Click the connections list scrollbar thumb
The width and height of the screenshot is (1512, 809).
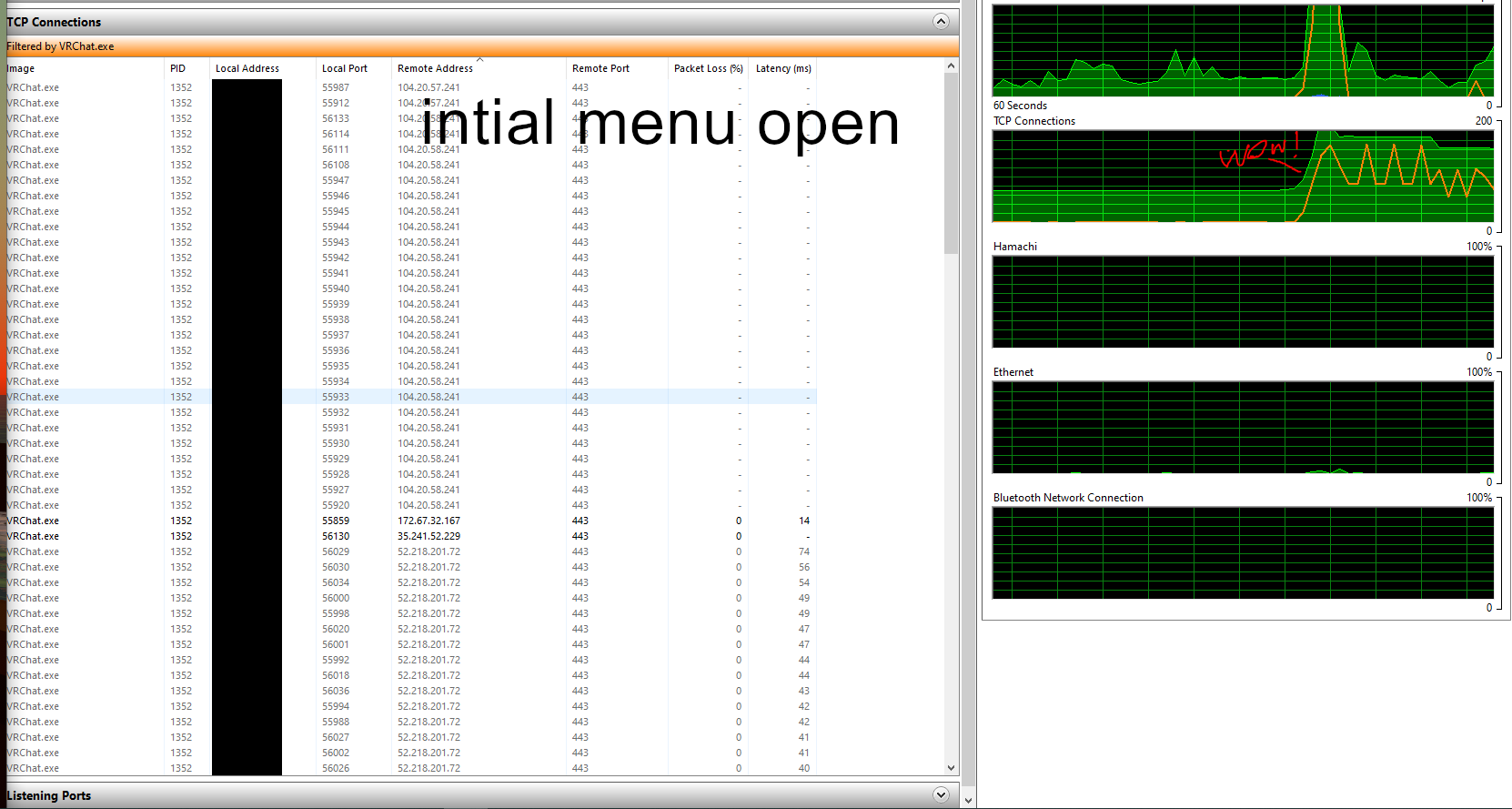click(x=952, y=164)
